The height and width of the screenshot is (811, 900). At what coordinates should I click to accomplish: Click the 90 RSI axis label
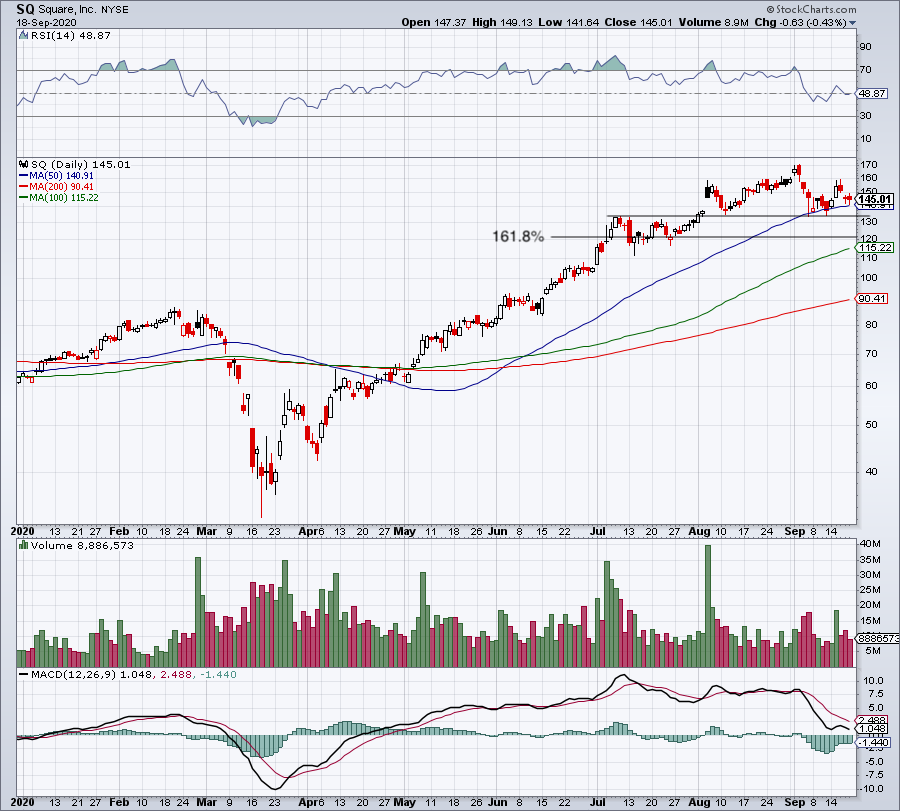point(865,47)
